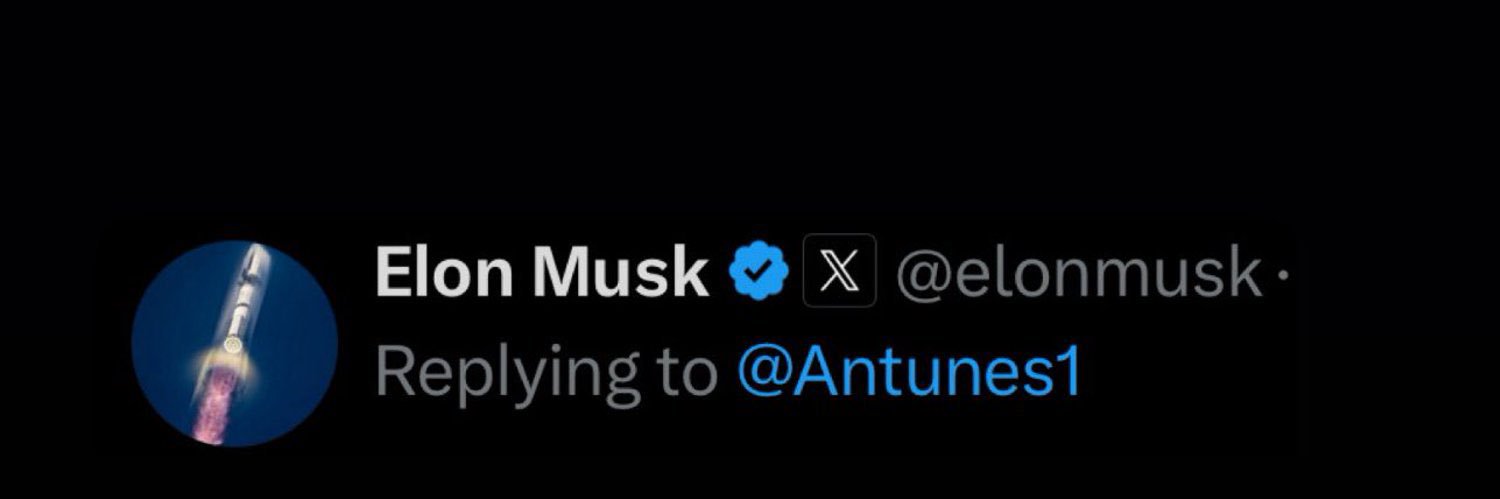This screenshot has width=1500, height=499.
Task: Click the blue verified checkmark badge
Action: pyautogui.click(x=759, y=270)
